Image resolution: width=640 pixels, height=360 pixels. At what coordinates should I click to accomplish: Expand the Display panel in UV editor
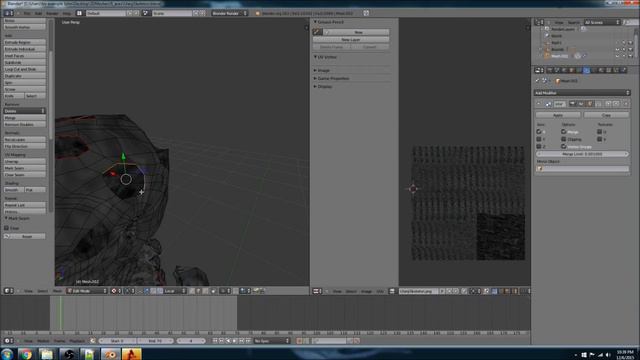315,87
